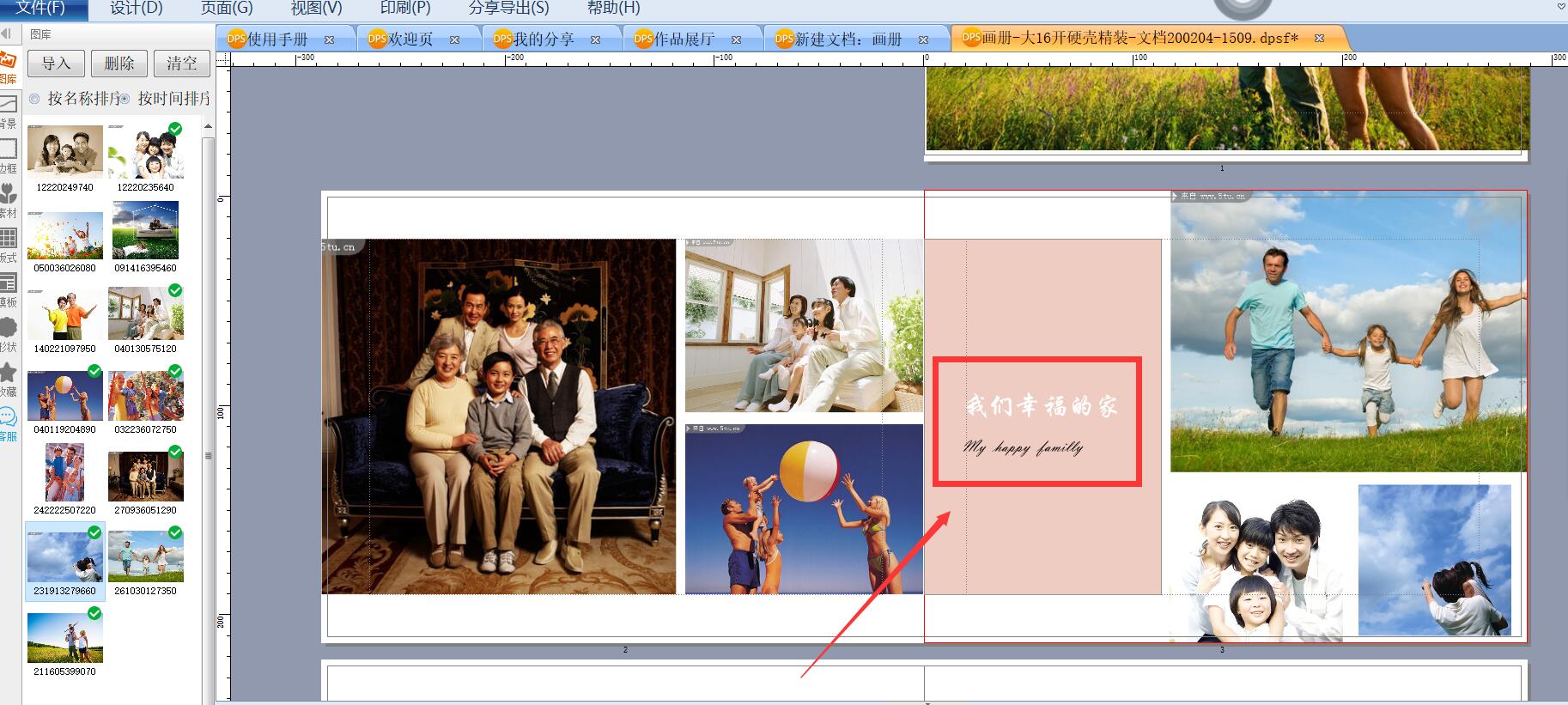
Task: Open the 模板 template sidebar panel
Action: 8,290
